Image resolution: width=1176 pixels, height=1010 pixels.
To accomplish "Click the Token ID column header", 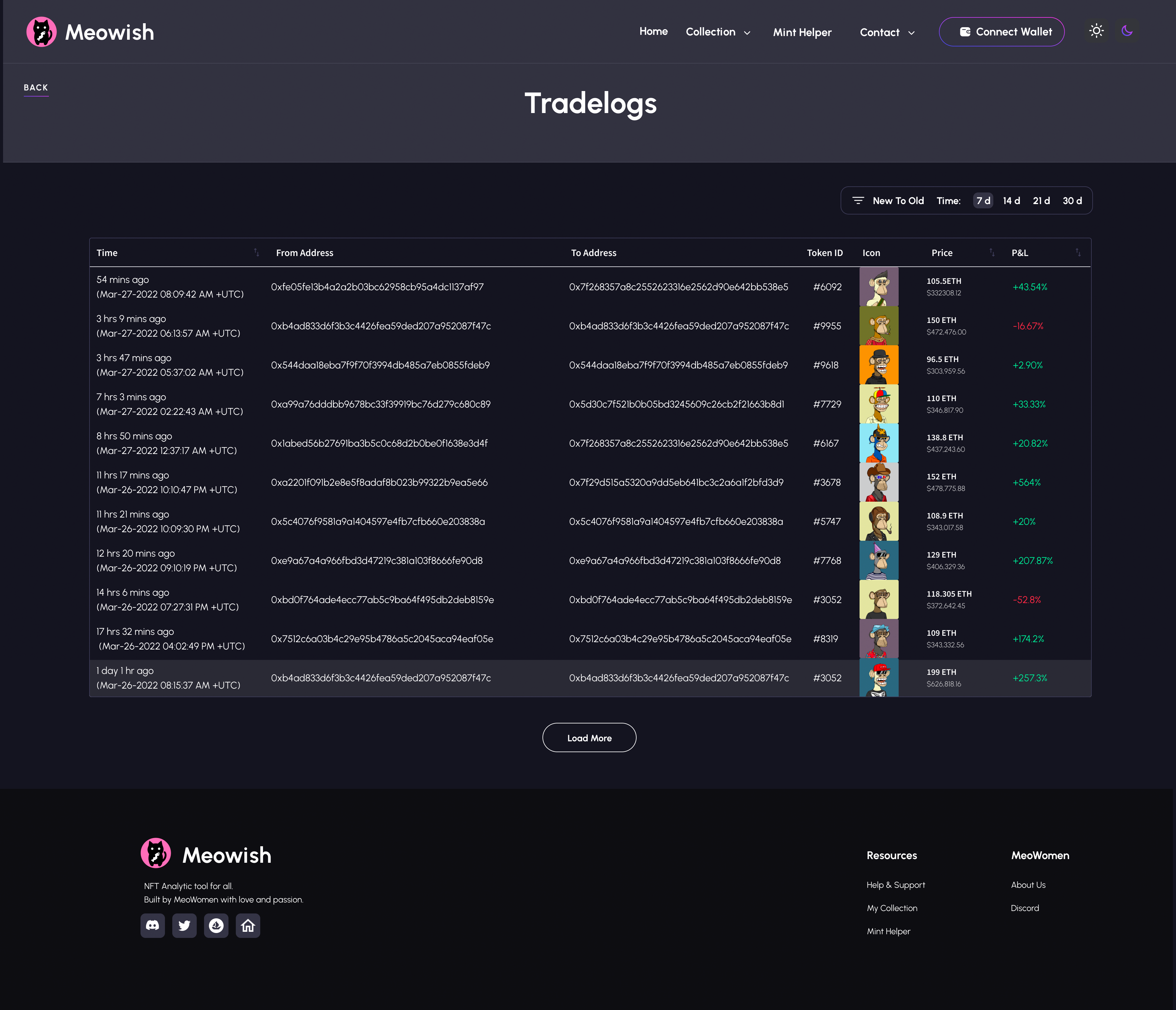I will click(825, 253).
